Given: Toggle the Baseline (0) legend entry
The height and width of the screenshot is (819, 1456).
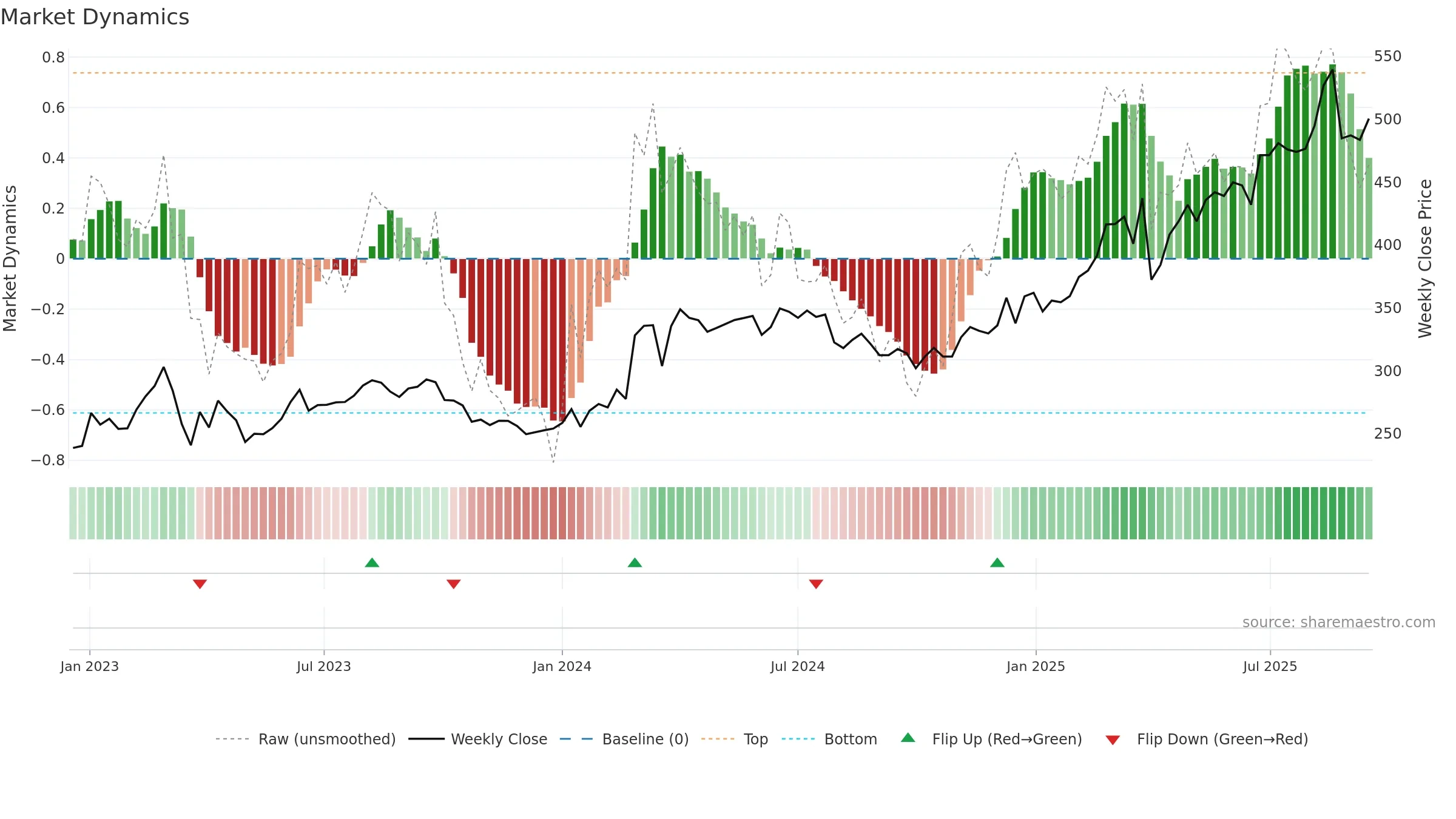Looking at the screenshot, I should point(624,739).
